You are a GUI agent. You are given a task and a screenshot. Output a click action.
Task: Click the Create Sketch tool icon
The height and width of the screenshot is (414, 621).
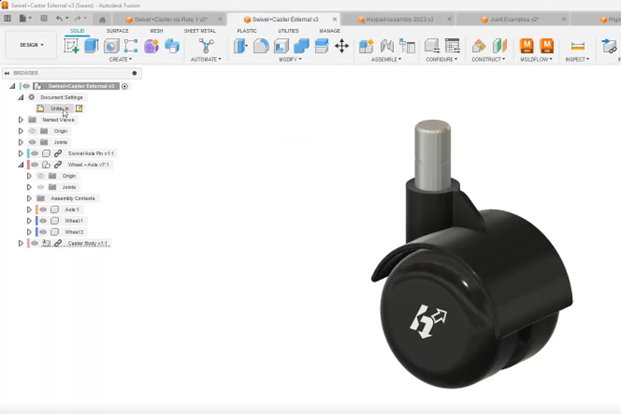[74, 46]
